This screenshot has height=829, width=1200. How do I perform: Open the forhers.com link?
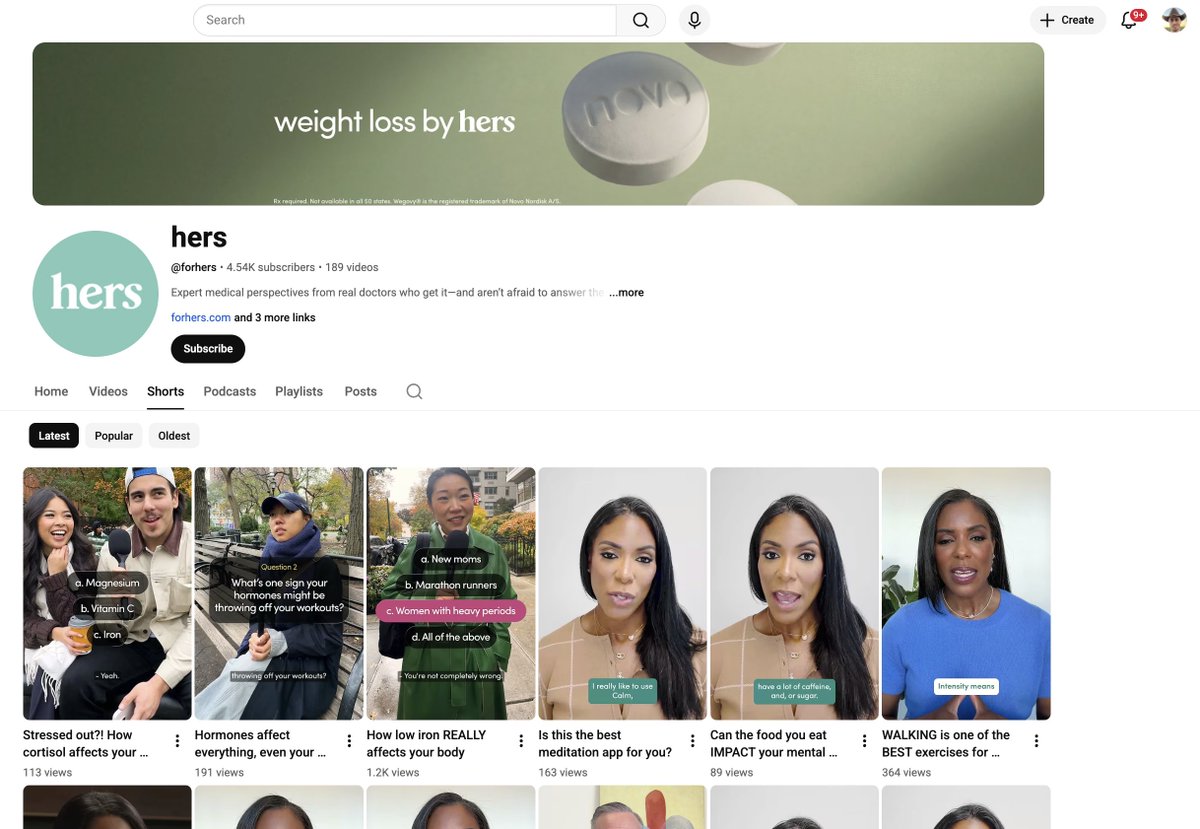click(x=201, y=318)
